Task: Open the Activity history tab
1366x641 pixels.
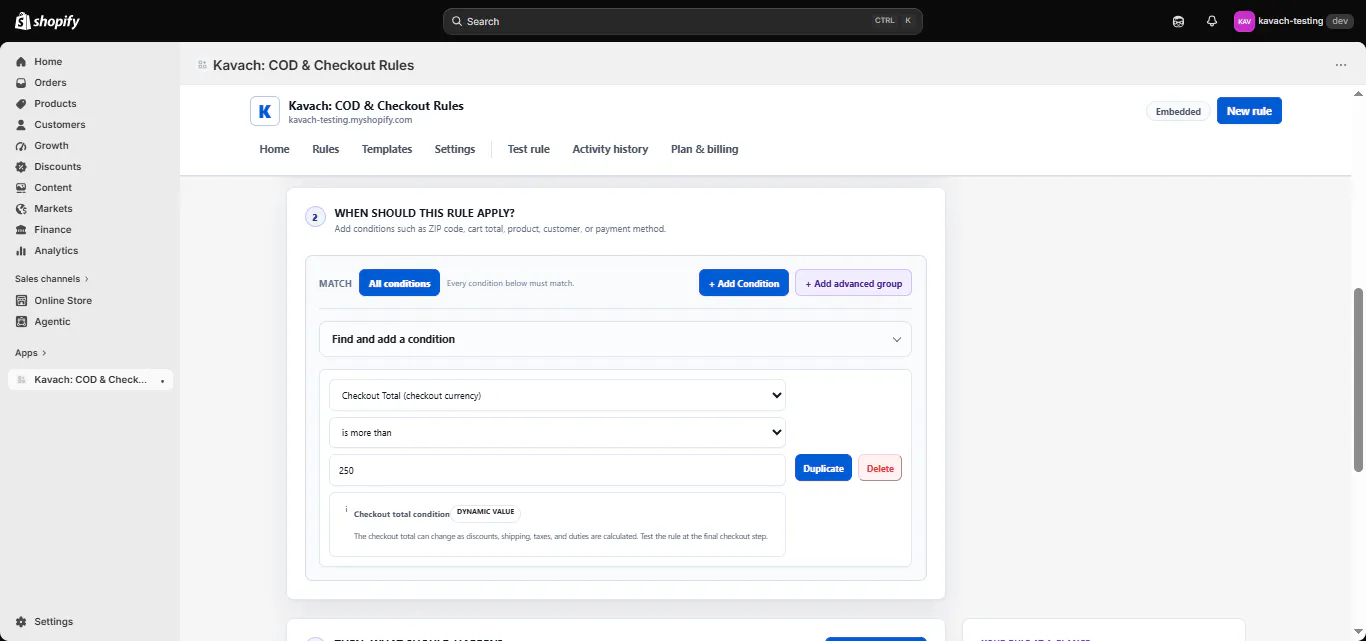Action: tap(610, 149)
